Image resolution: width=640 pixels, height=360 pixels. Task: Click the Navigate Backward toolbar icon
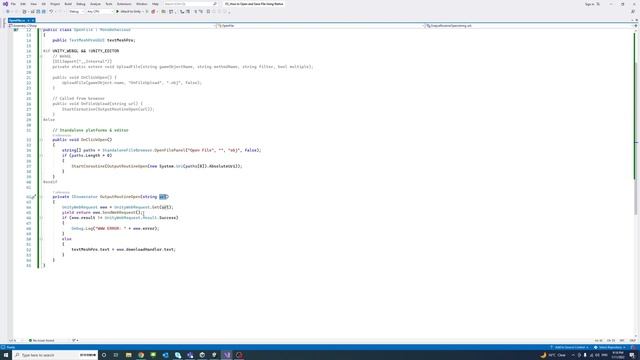point(8,11)
